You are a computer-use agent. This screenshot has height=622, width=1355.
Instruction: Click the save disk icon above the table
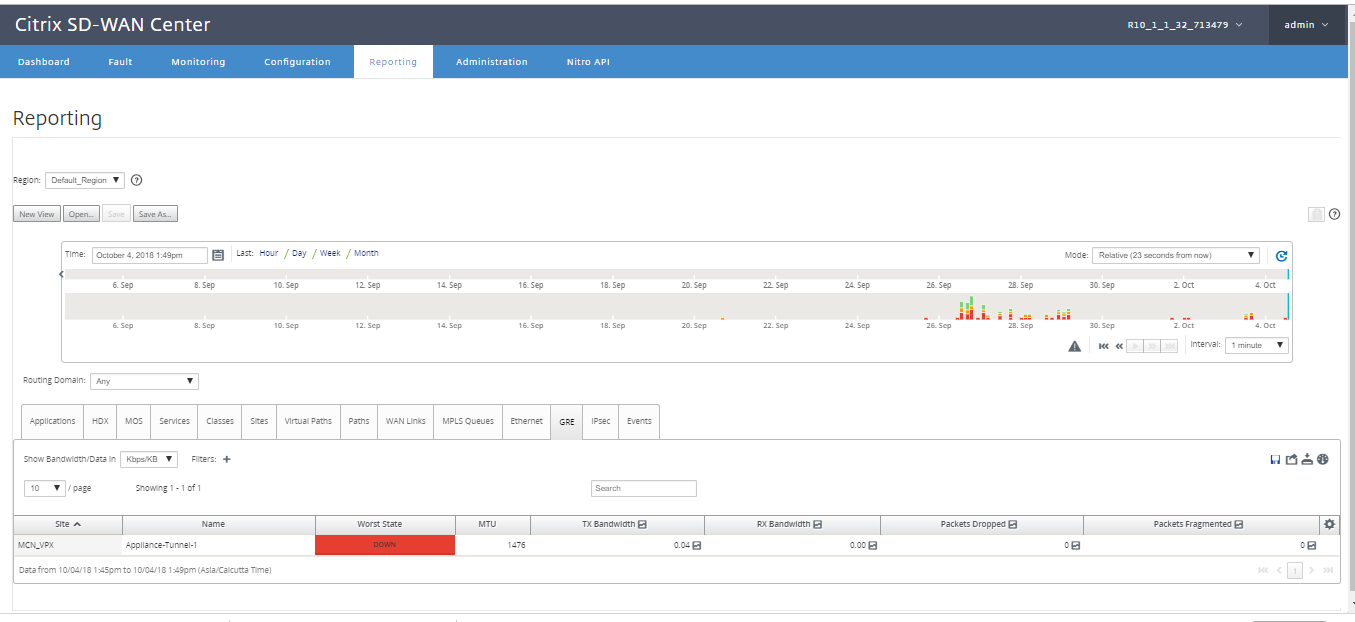click(x=1275, y=460)
